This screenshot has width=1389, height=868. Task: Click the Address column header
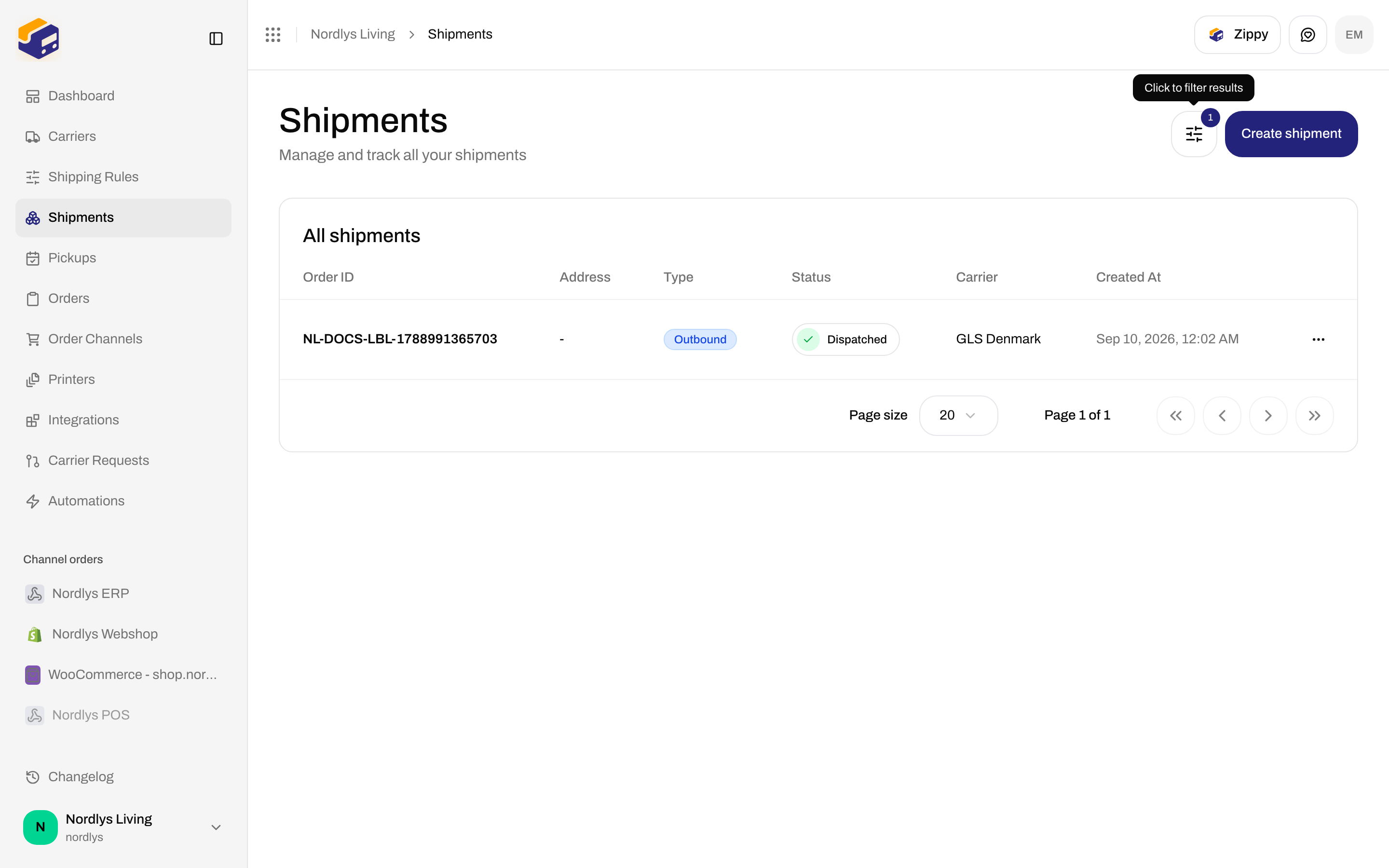(585, 277)
